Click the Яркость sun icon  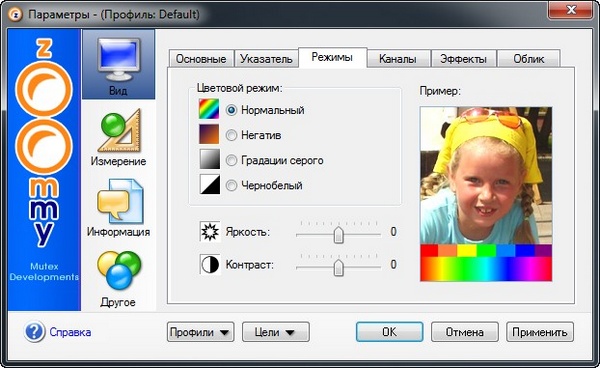pos(210,231)
